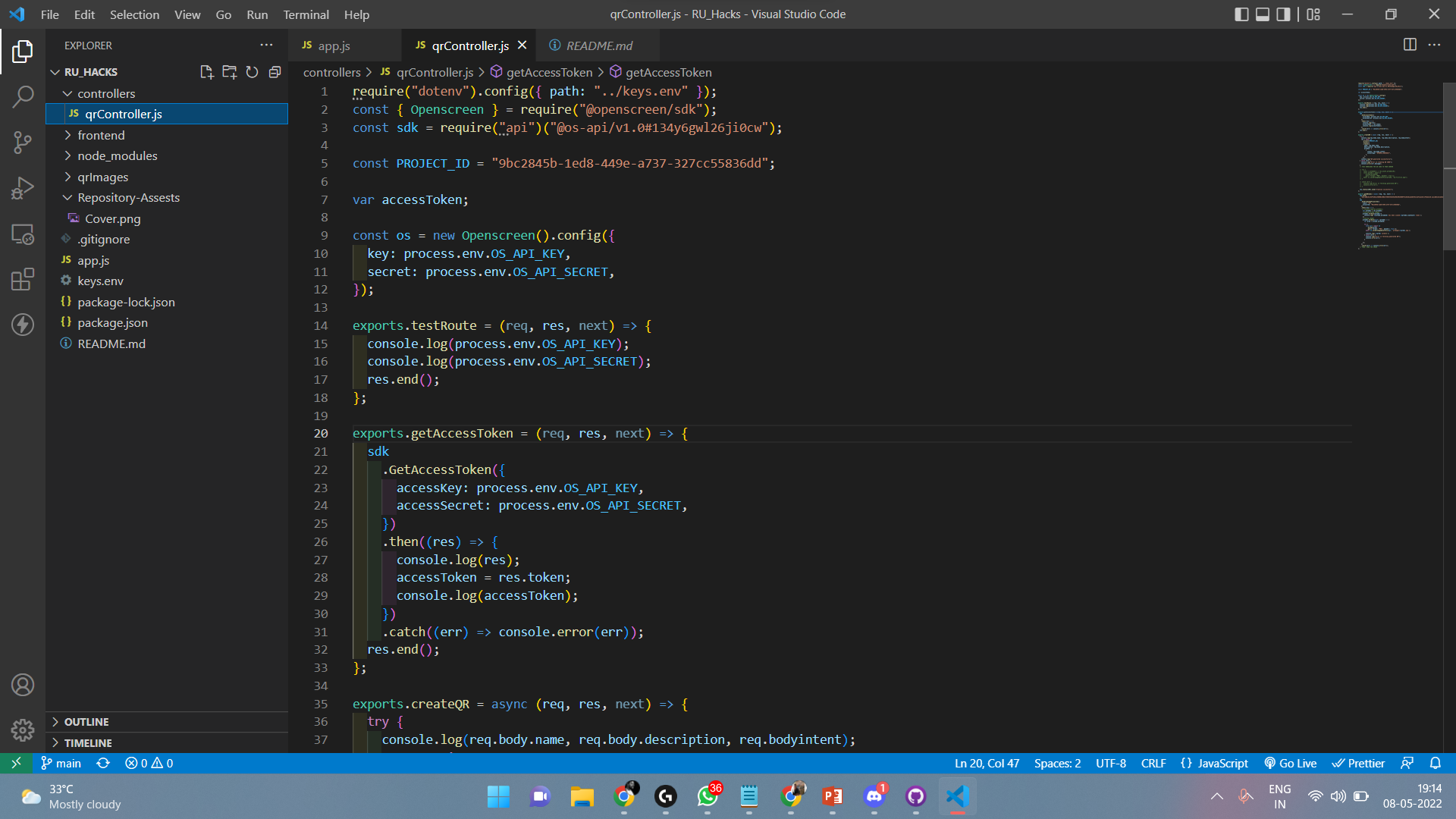The width and height of the screenshot is (1456, 819).
Task: Toggle primary side bar visibility
Action: point(1241,14)
